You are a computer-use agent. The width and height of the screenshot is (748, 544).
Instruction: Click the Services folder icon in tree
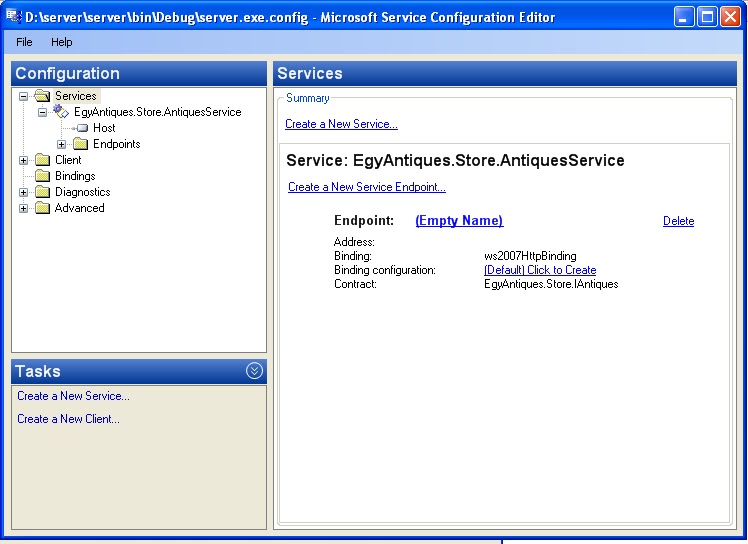click(x=42, y=96)
